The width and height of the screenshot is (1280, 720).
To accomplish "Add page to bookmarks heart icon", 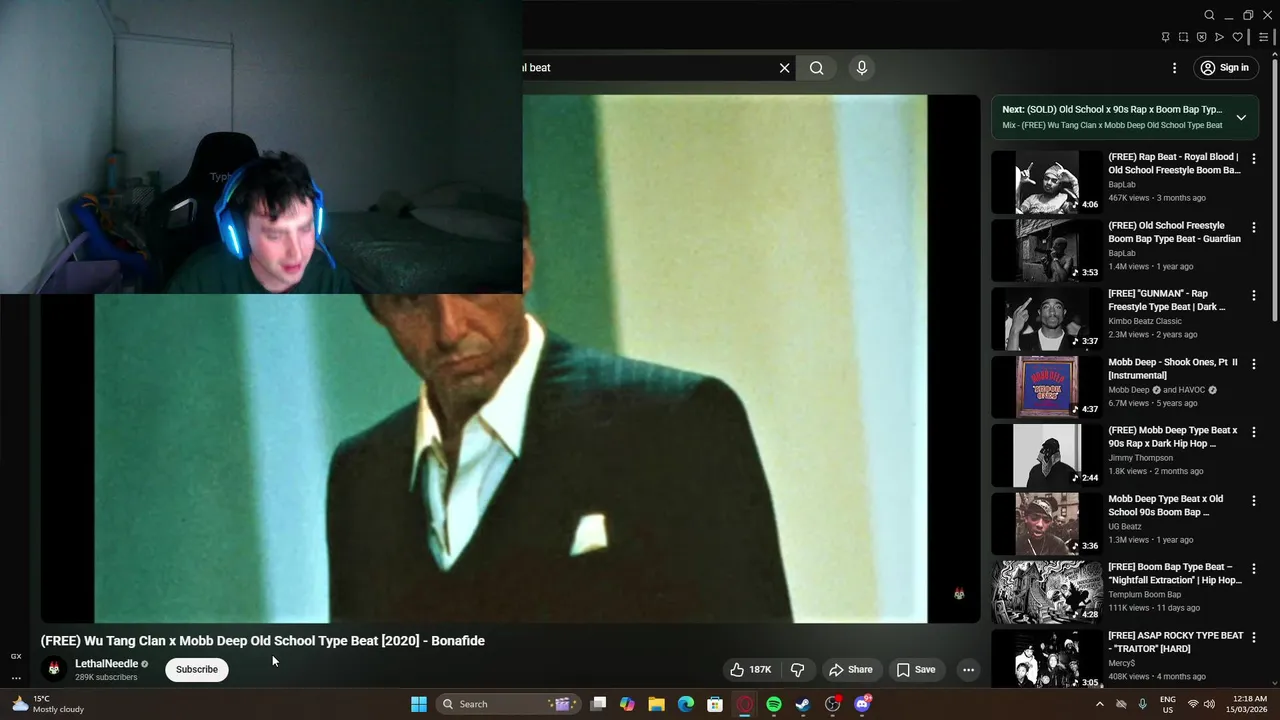I will (1237, 37).
